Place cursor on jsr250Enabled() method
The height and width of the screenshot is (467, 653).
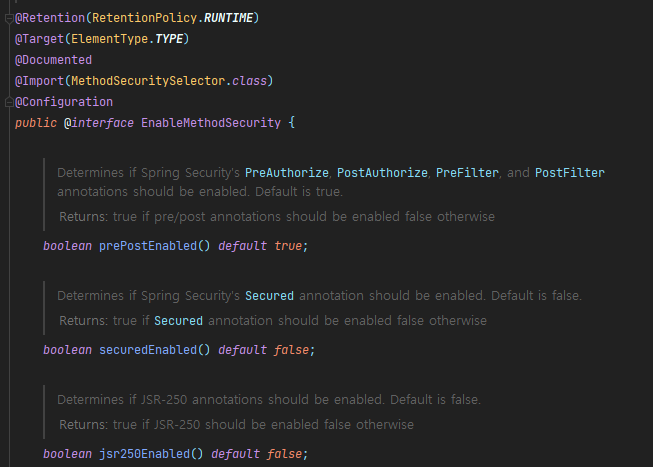(x=151, y=454)
